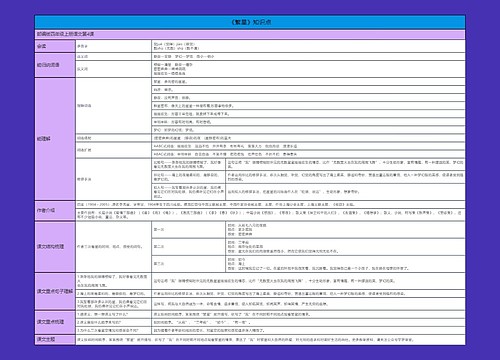The width and height of the screenshot is (500, 360).
Task: Click the 第一次 cell
Action: tap(188, 230)
